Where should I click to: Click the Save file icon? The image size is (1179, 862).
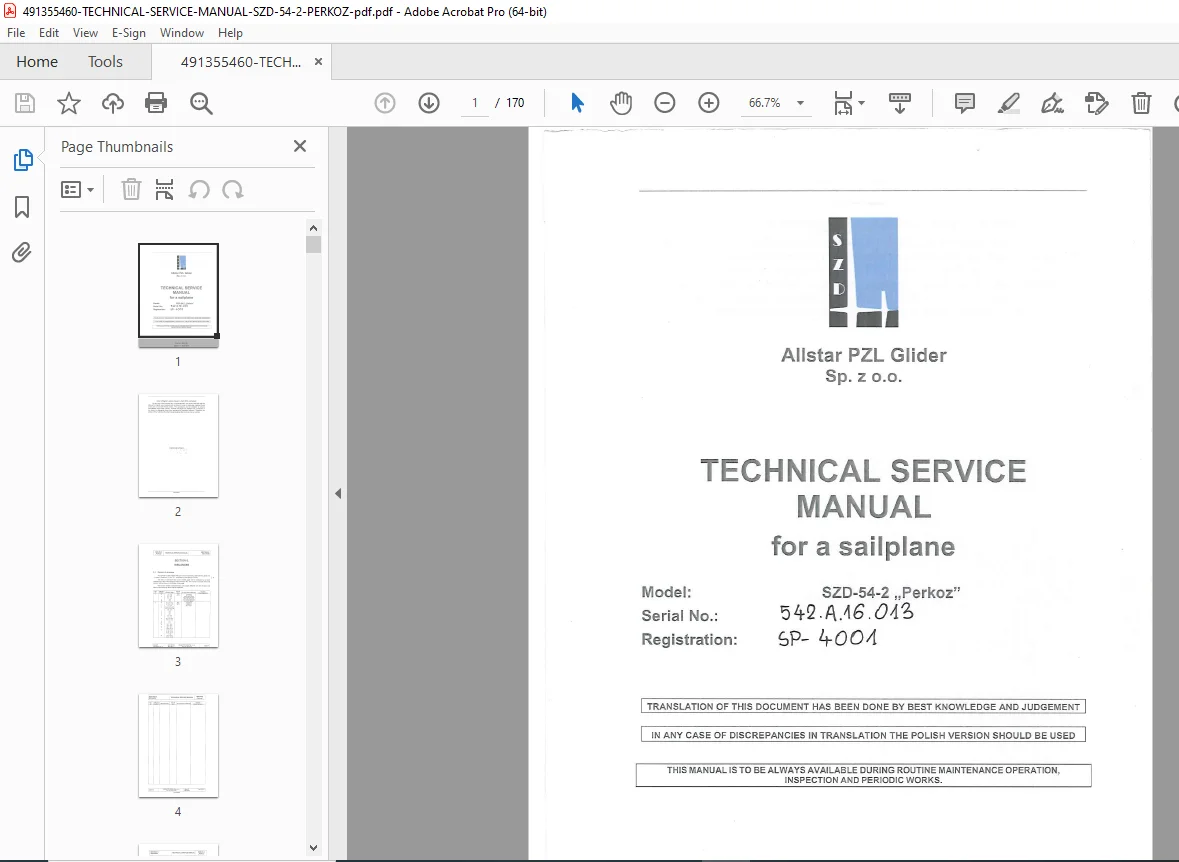[x=25, y=103]
